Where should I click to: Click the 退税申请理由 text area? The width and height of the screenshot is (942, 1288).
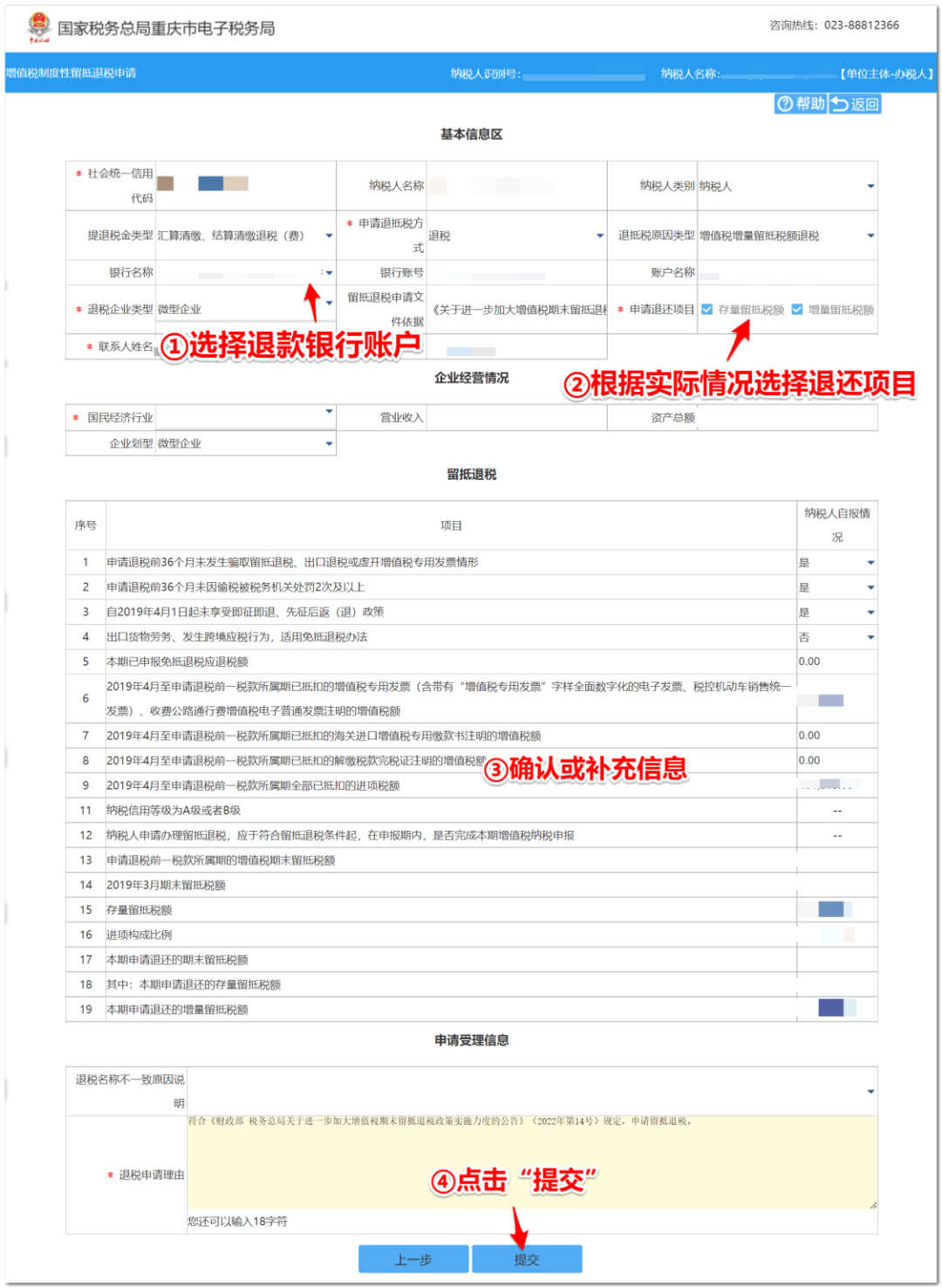coord(532,1162)
